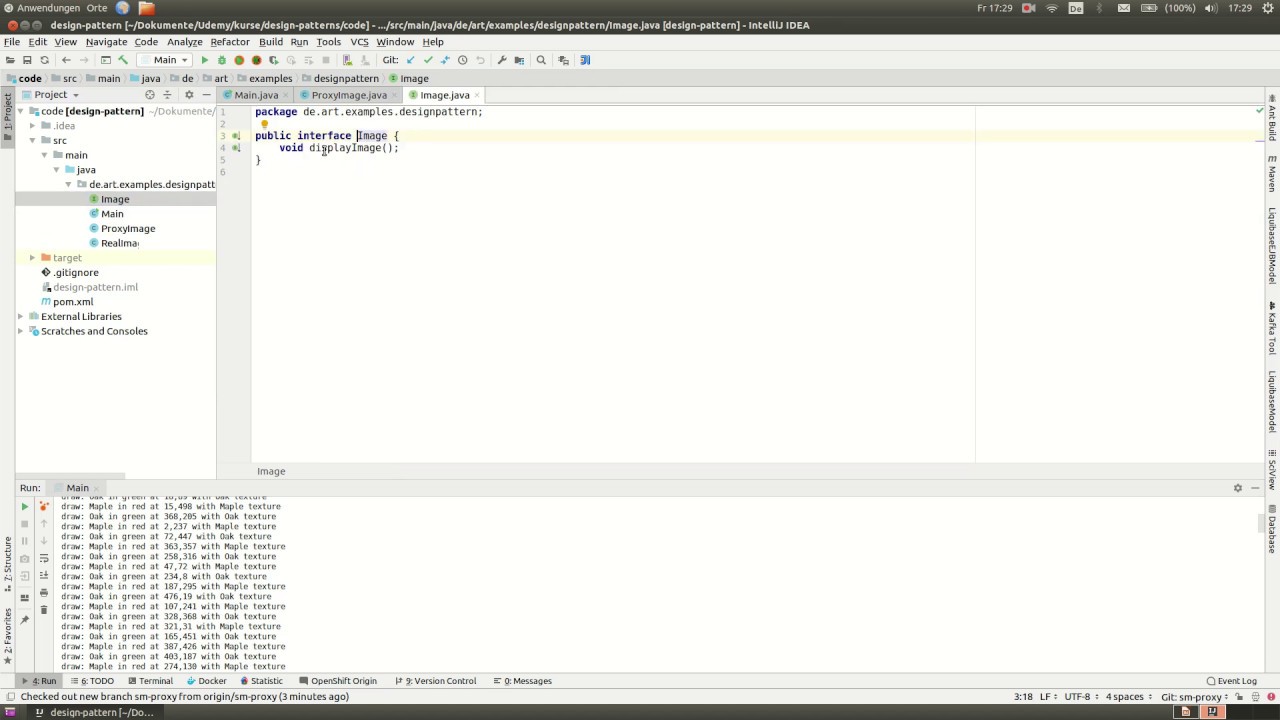The width and height of the screenshot is (1280, 720).
Task: Open the Event Log in the status bar
Action: (1231, 681)
